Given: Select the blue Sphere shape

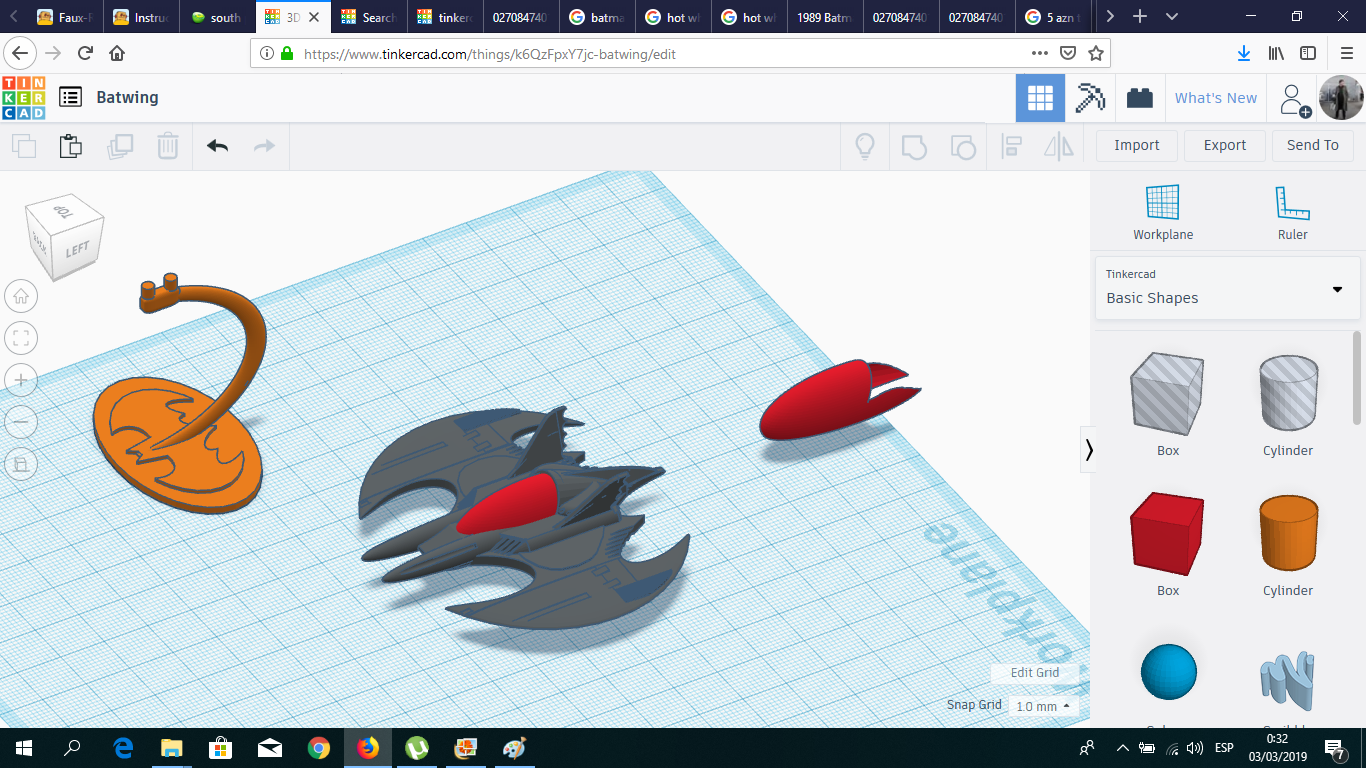Looking at the screenshot, I should click(1168, 672).
